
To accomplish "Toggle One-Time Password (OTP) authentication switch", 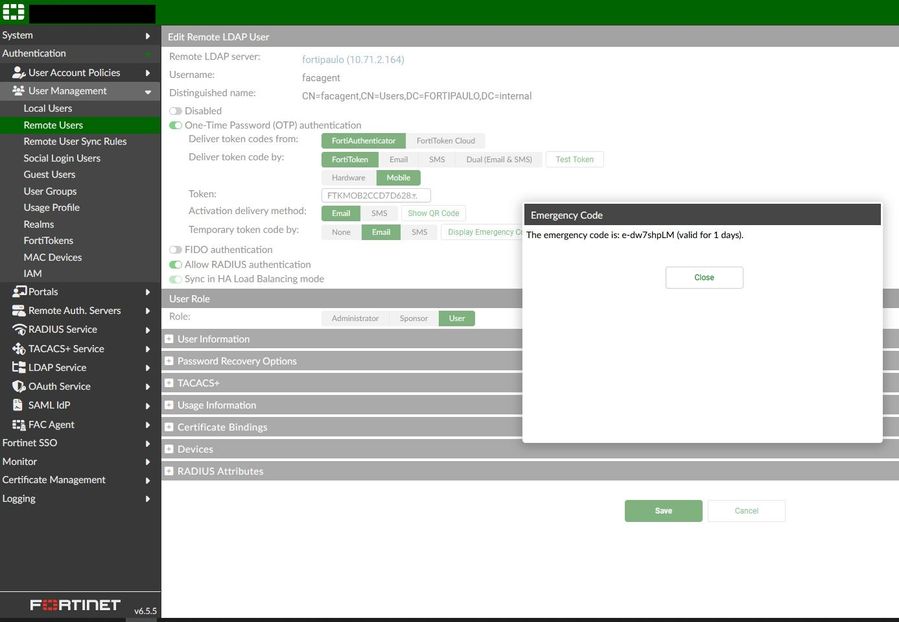I will 175,125.
